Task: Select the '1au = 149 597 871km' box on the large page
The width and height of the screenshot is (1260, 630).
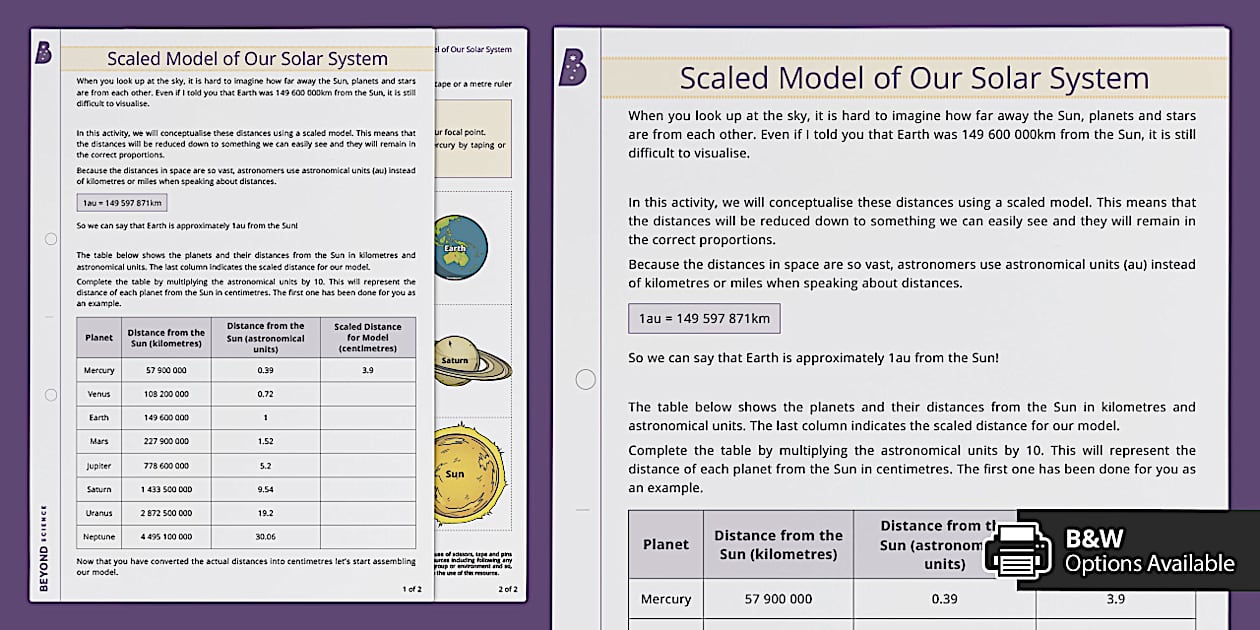Action: (704, 319)
